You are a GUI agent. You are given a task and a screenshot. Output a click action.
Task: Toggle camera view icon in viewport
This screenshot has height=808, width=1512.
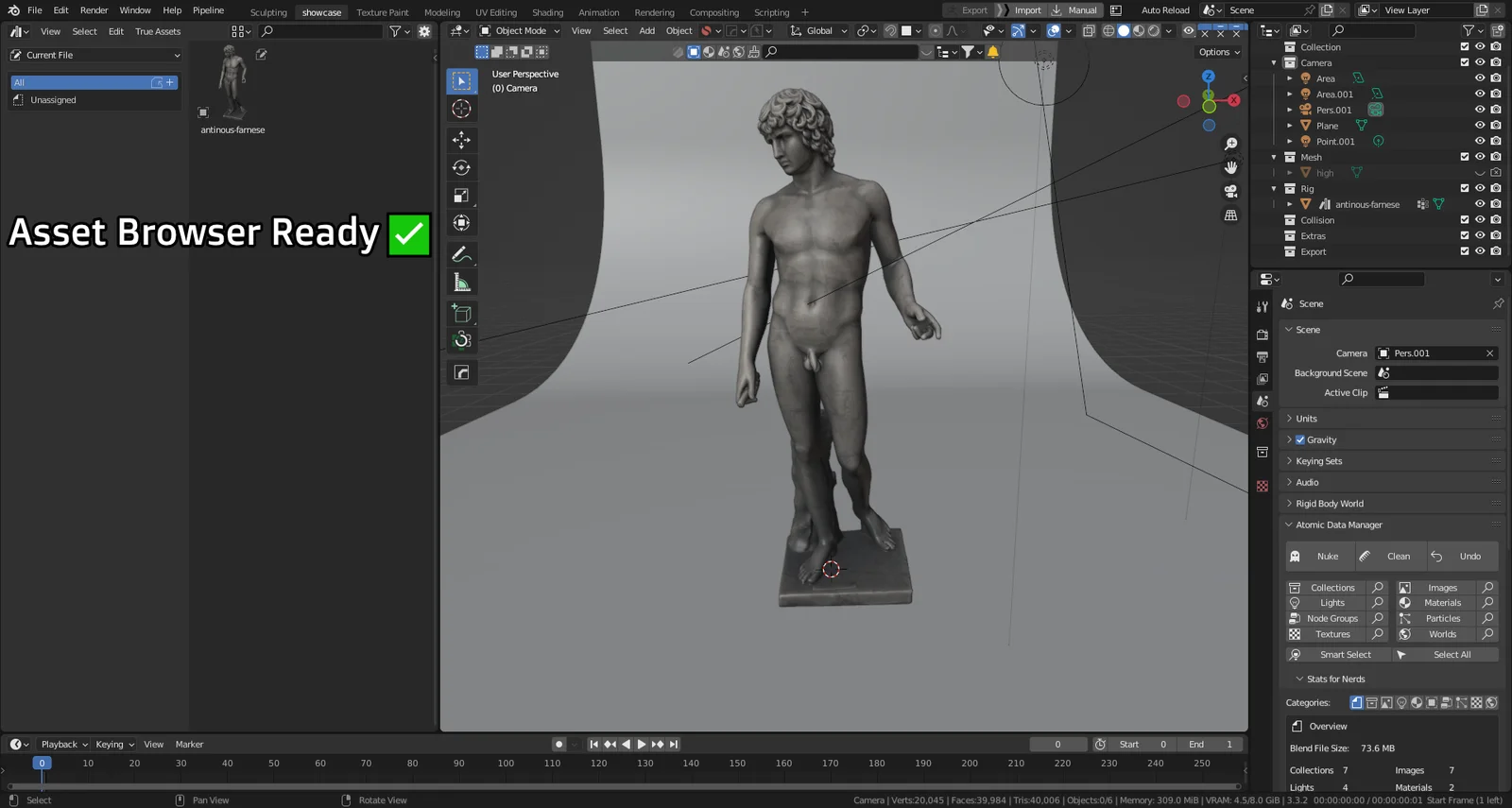pos(1230,191)
